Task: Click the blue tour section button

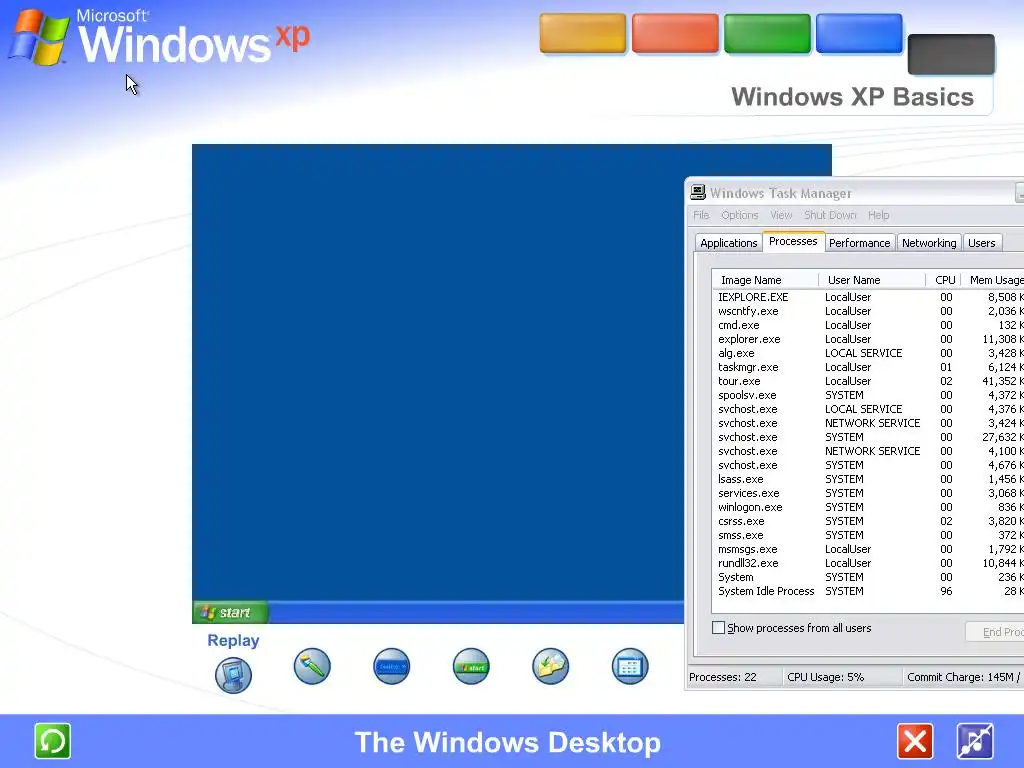Action: pos(859,33)
